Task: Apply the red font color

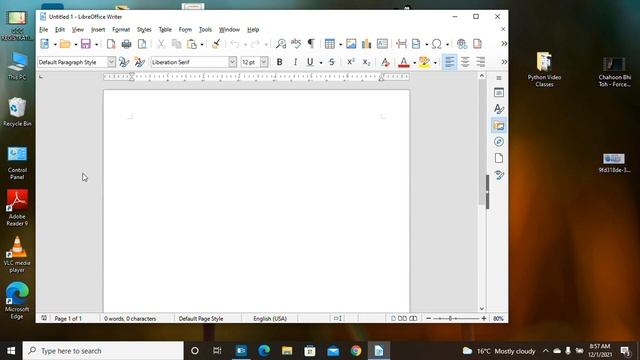Action: (404, 62)
